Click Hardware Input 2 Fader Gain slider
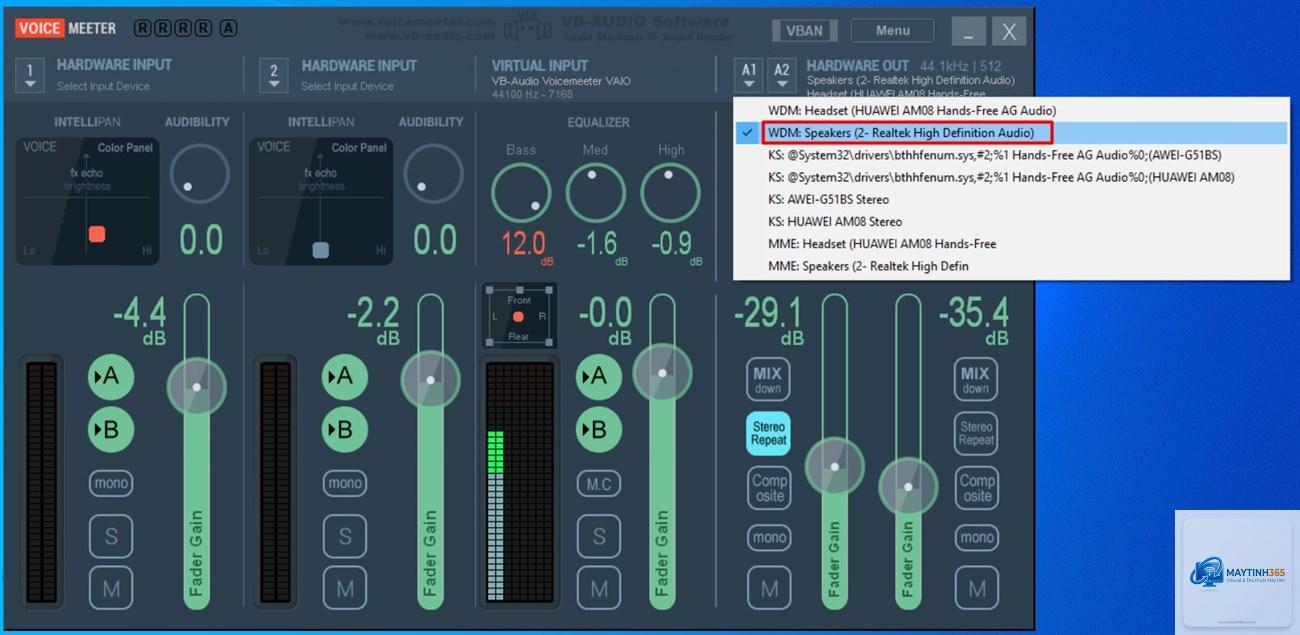1300x635 pixels. tap(431, 450)
